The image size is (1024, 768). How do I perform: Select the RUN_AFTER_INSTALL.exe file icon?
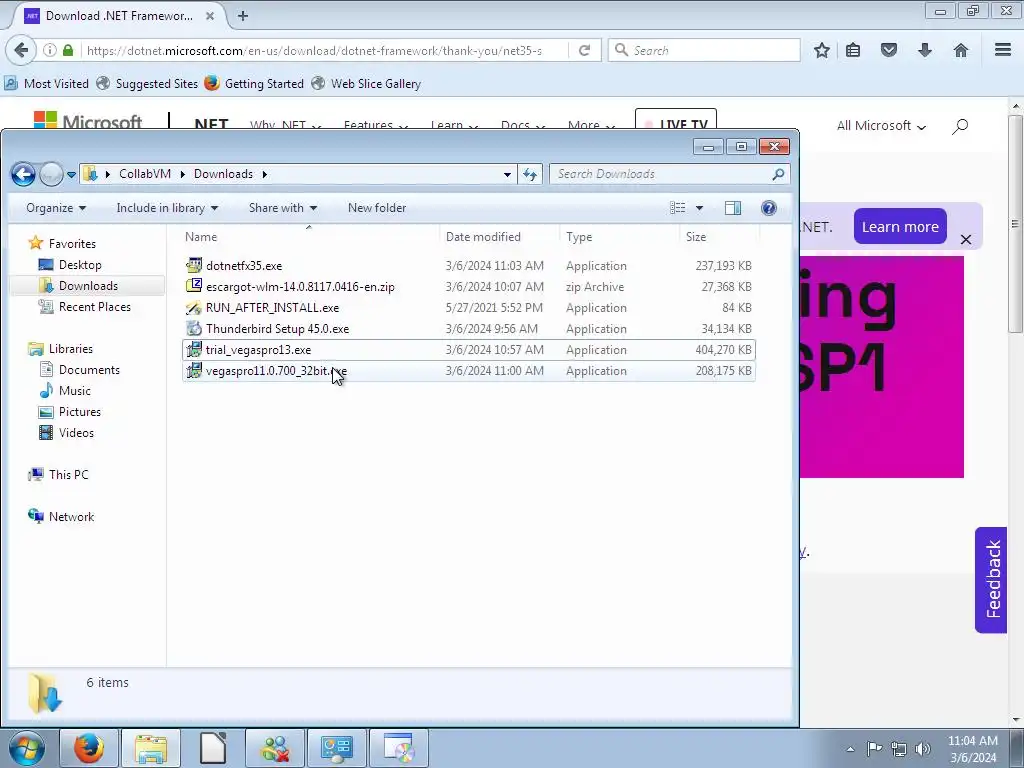(x=194, y=308)
